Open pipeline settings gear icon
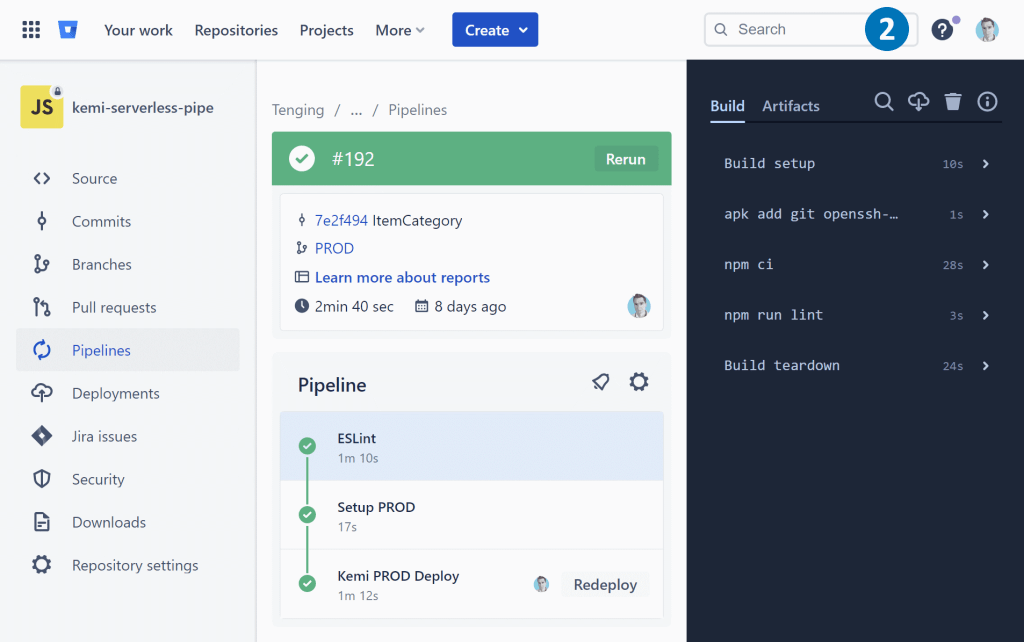The height and width of the screenshot is (642, 1024). (x=639, y=382)
